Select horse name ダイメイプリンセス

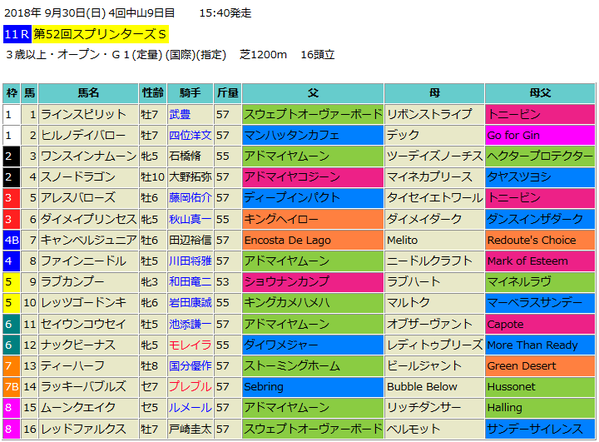[88, 219]
